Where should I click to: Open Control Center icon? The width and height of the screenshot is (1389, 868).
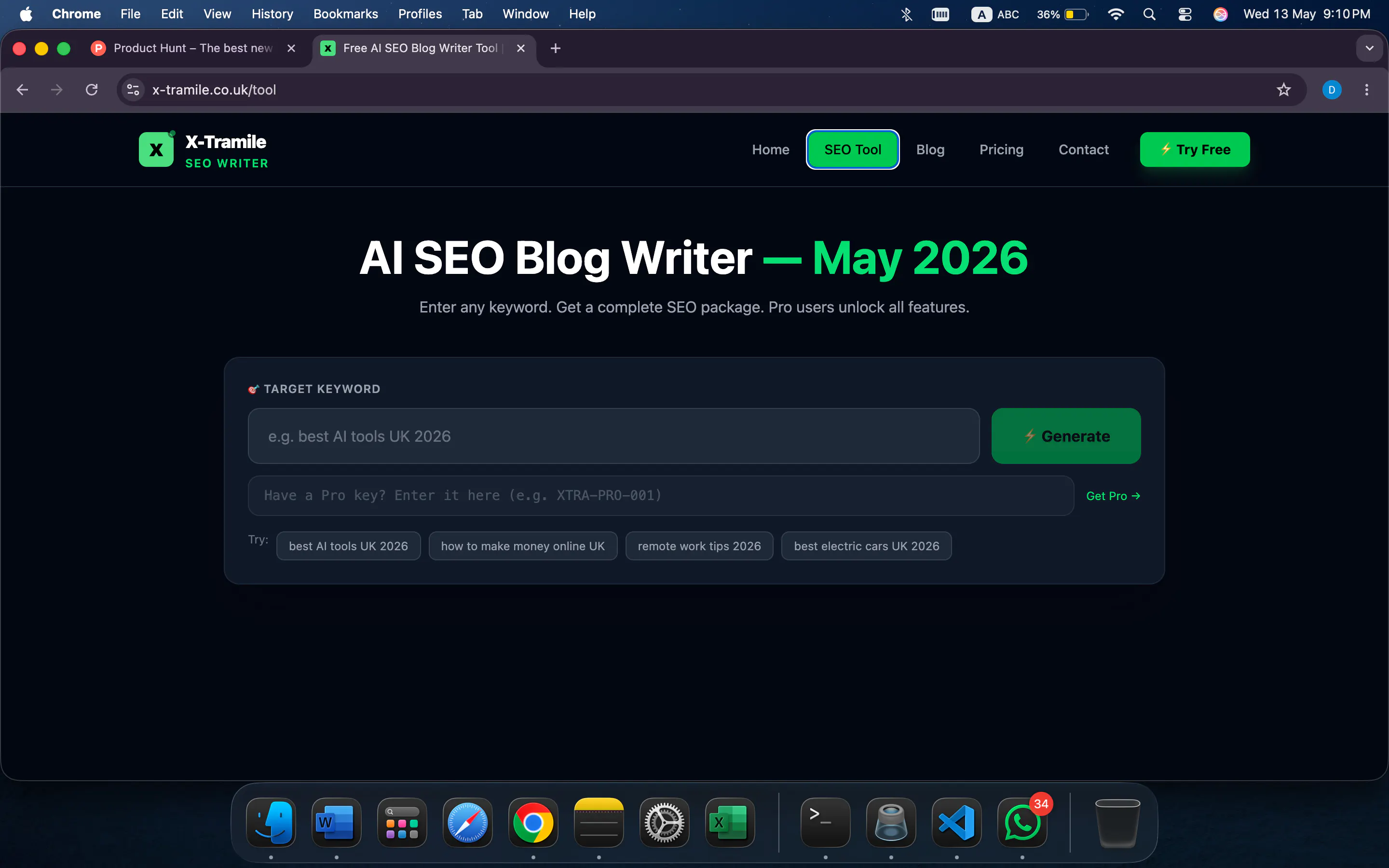[x=1185, y=14]
